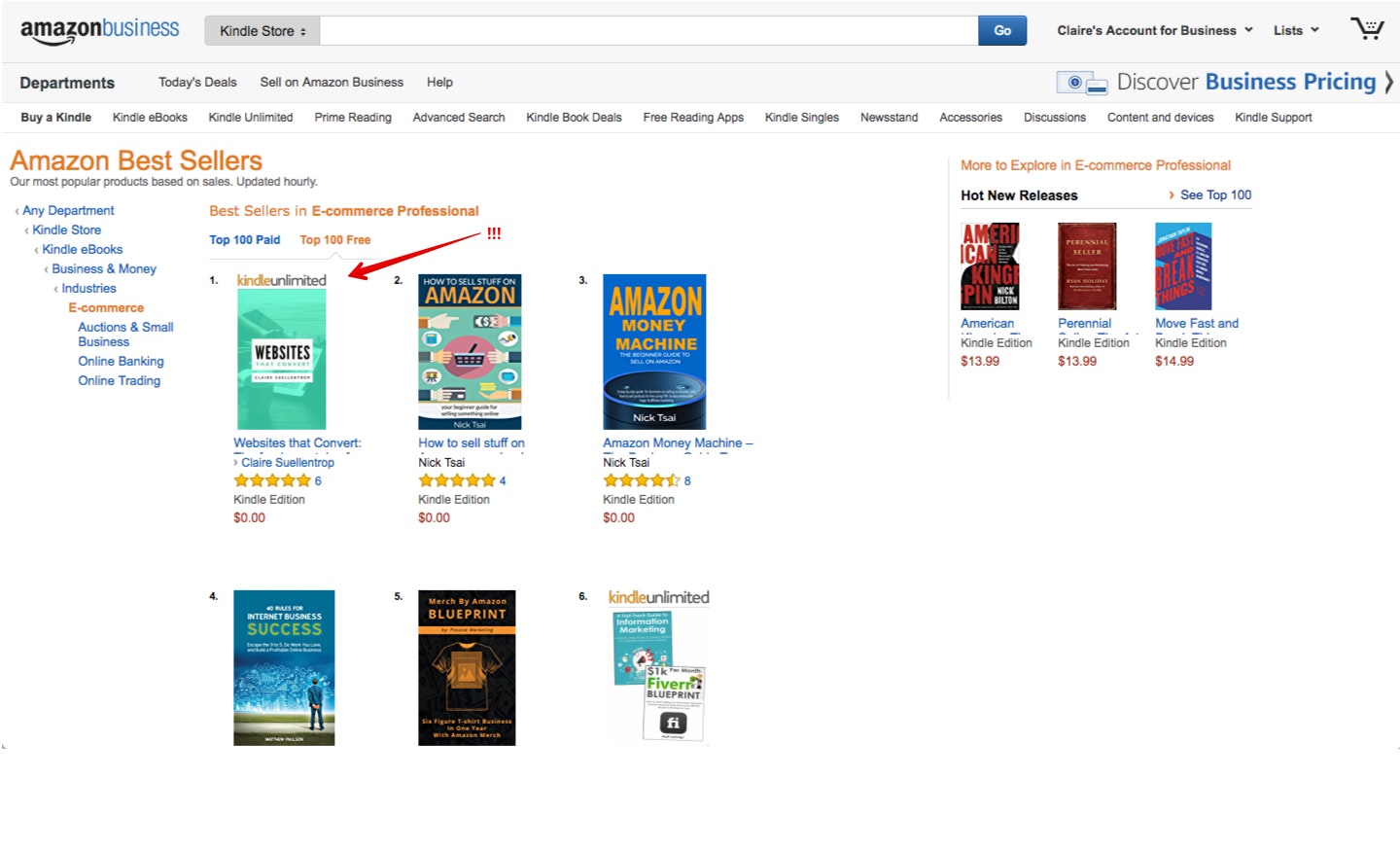
Task: Click the Discover Business Pricing banner
Action: pyautogui.click(x=1225, y=83)
